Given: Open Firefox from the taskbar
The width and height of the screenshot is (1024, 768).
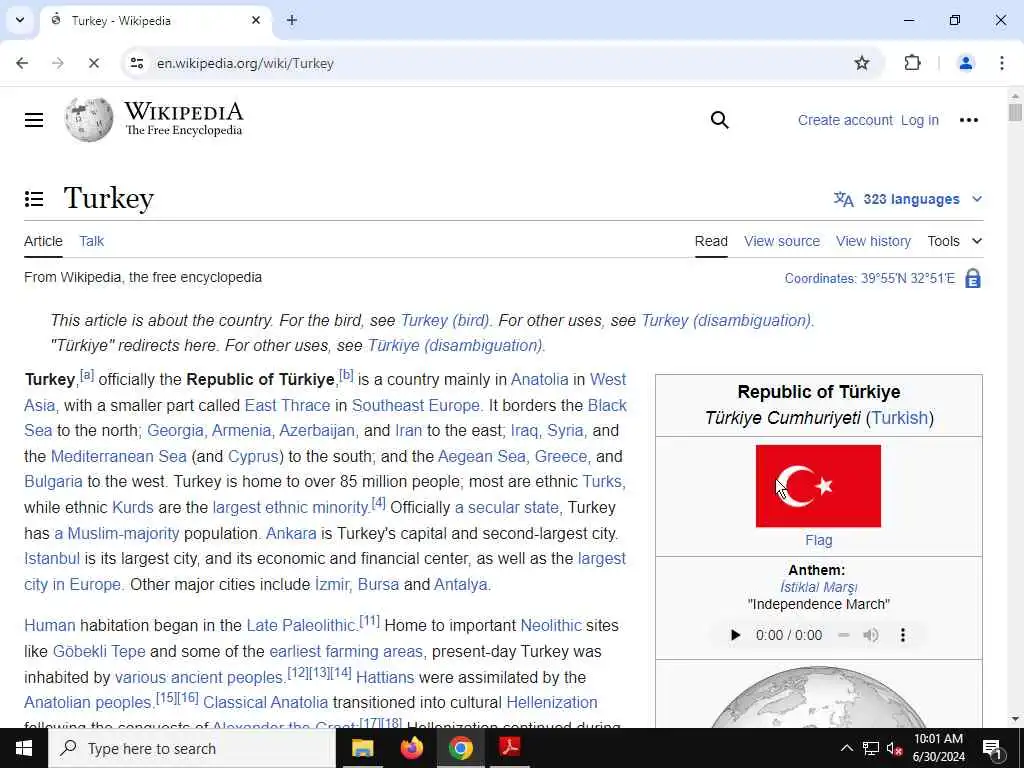Looking at the screenshot, I should coord(411,748).
